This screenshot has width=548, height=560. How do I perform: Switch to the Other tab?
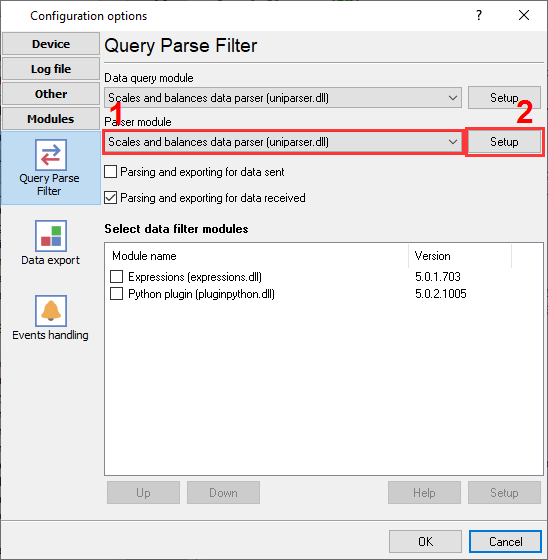pos(51,94)
